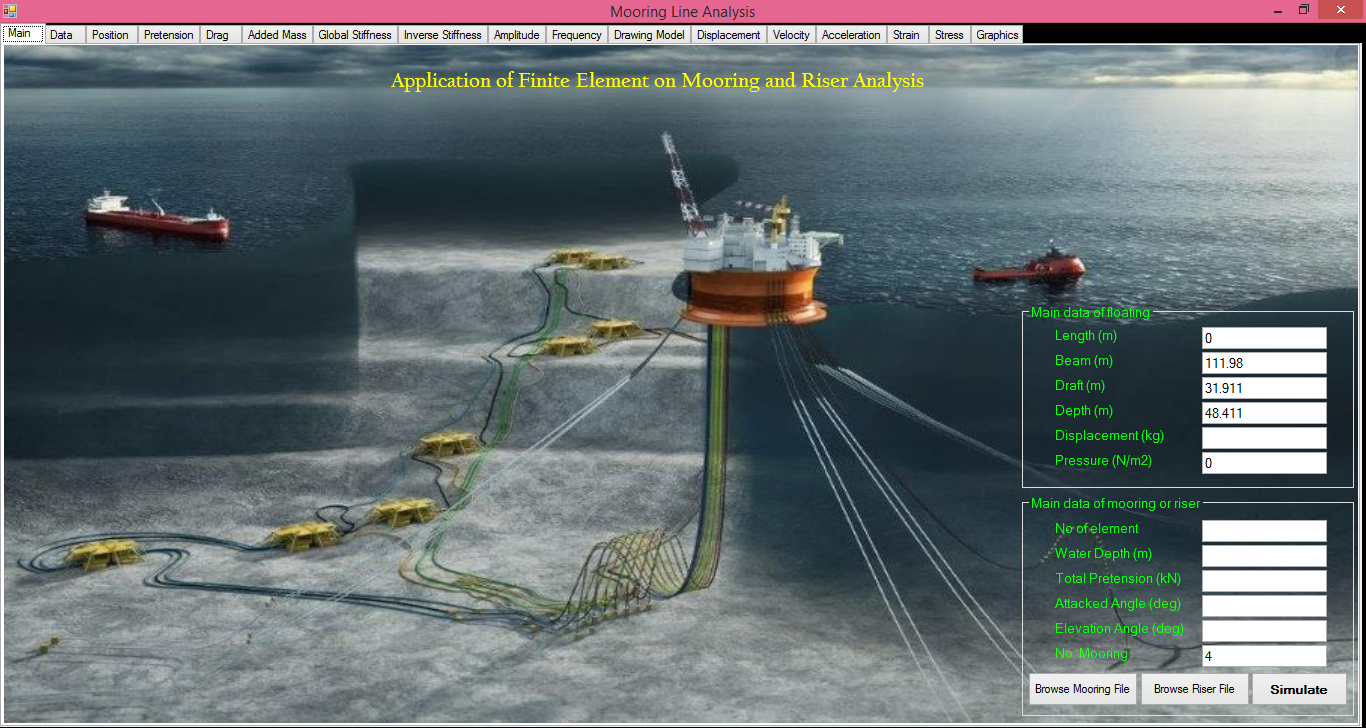1366x728 pixels.
Task: Go to the Drawing Model tab
Action: [x=649, y=35]
